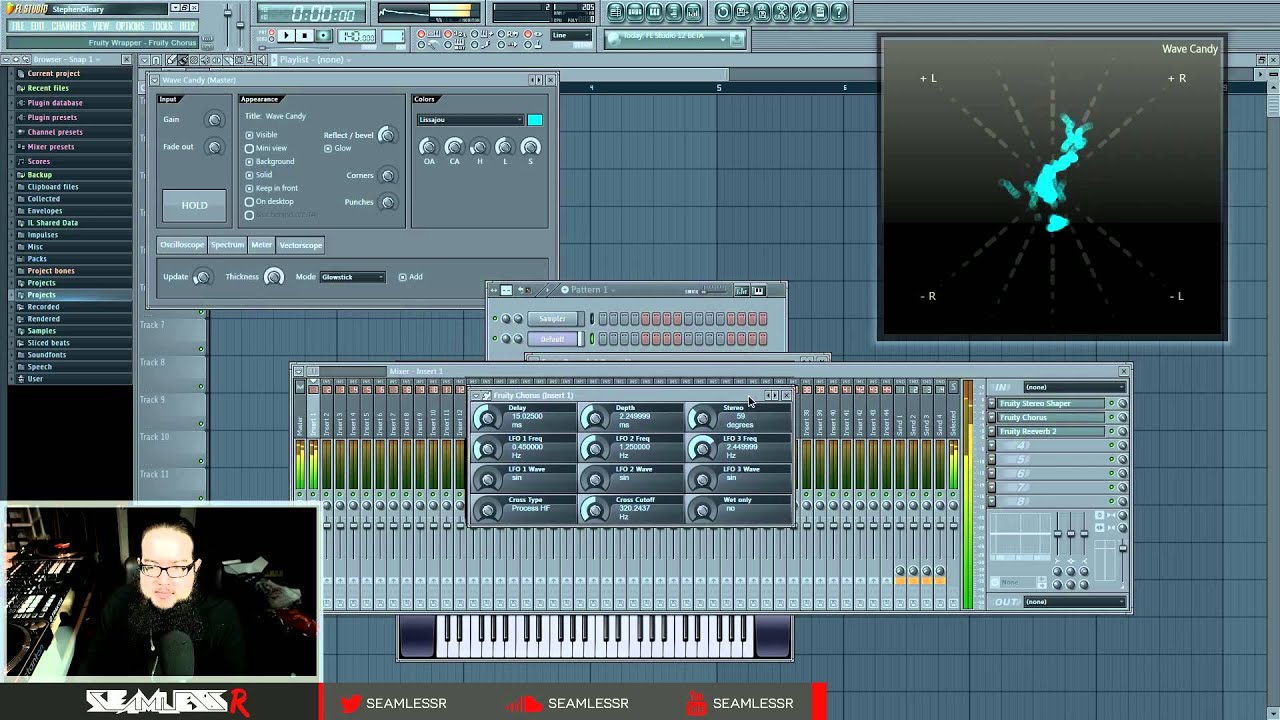
Task: Click the Corners knob
Action: pyautogui.click(x=388, y=176)
